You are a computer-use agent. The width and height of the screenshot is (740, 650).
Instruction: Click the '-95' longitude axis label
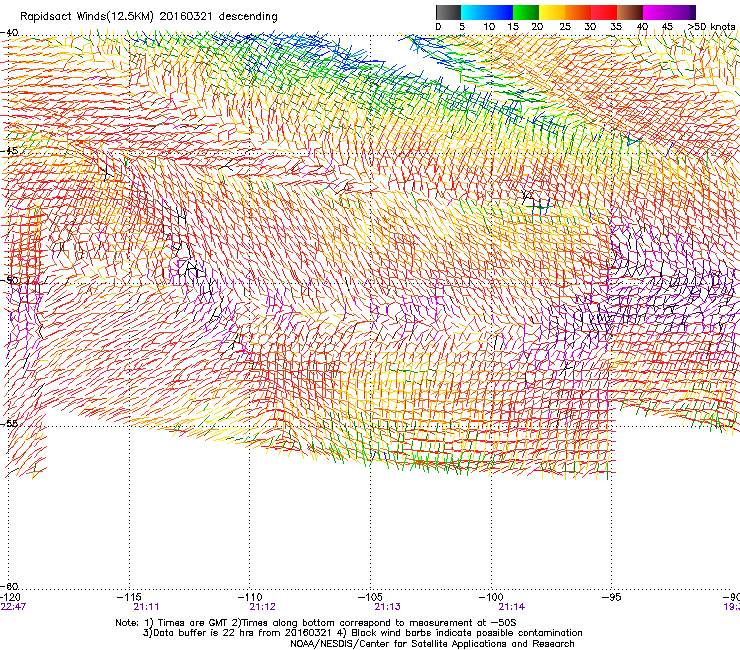pos(612,597)
